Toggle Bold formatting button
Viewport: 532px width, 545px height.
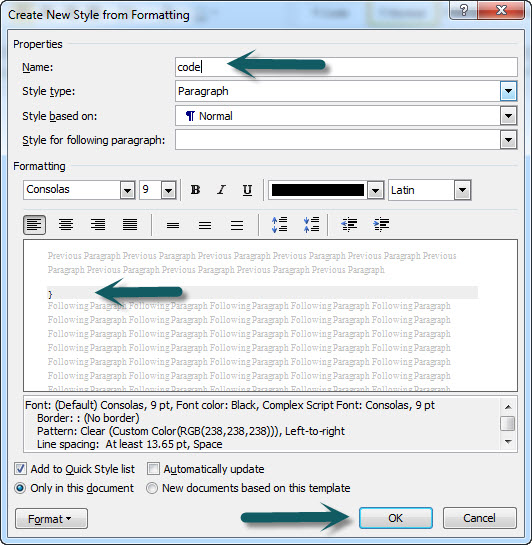tap(195, 190)
